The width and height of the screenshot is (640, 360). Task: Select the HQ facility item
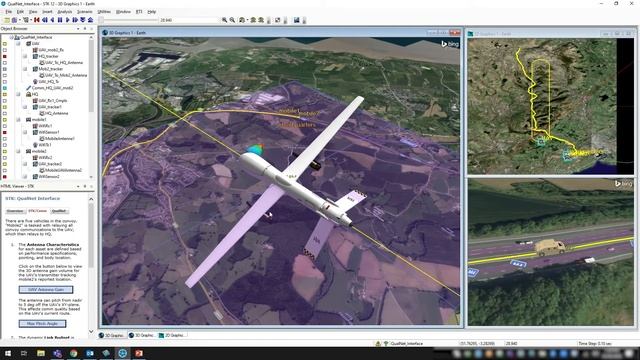coord(32,94)
